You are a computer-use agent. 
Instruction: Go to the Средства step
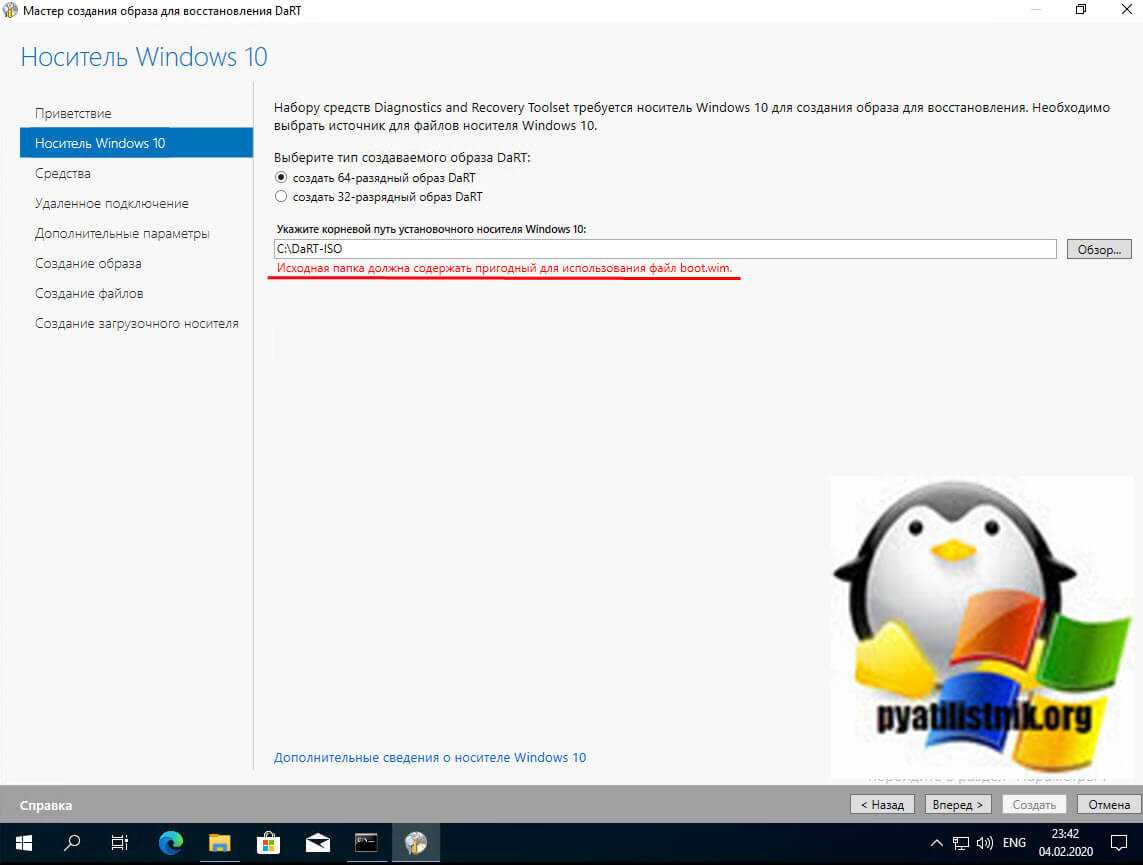[63, 173]
